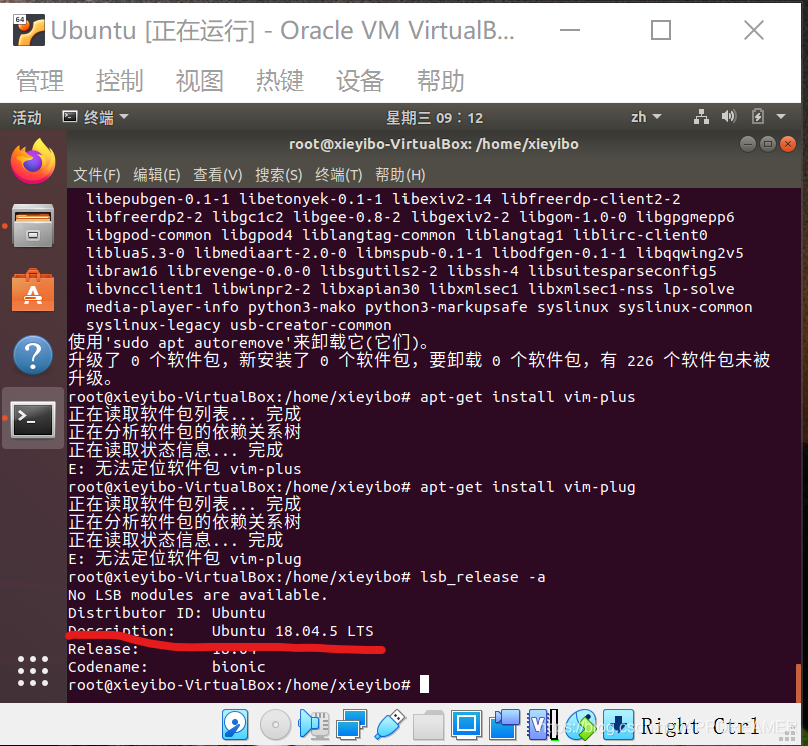This screenshot has height=746, width=808.
Task: Open the 视图 menu in VirtualBox
Action: pos(200,81)
